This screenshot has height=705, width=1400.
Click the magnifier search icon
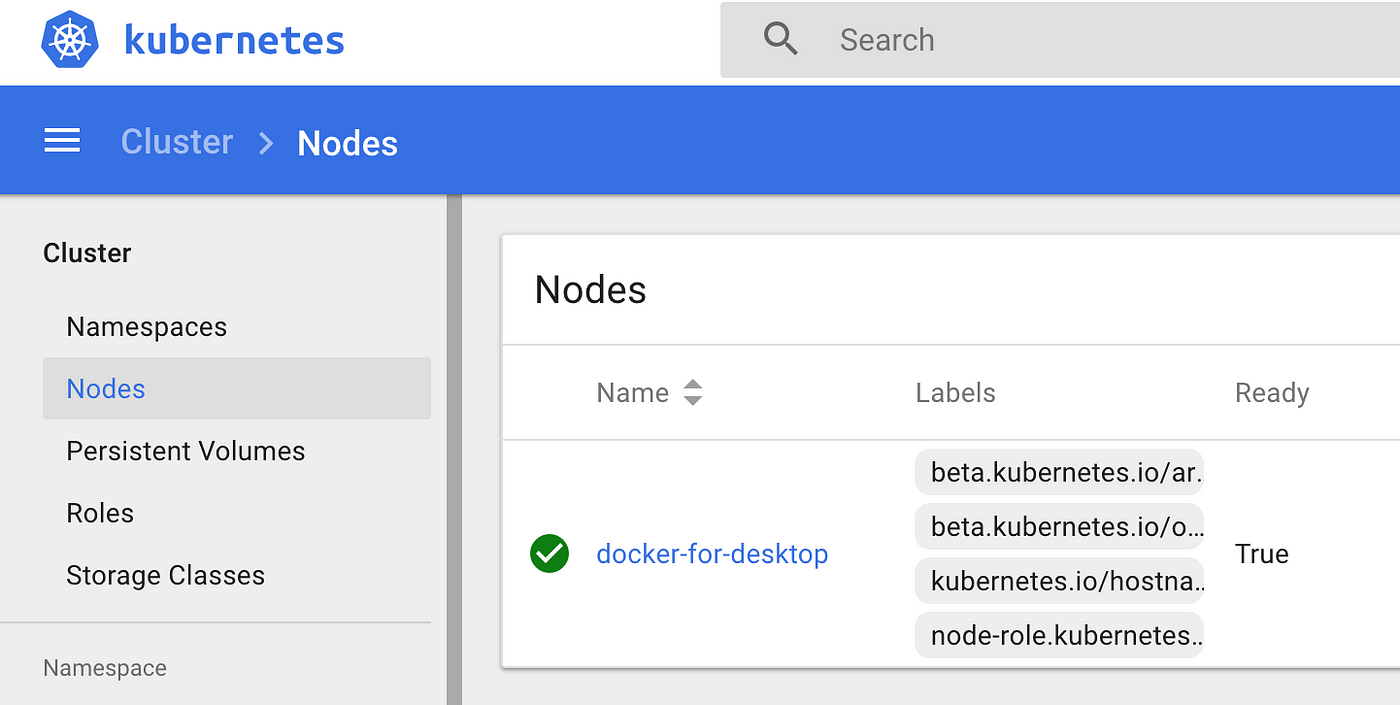780,39
